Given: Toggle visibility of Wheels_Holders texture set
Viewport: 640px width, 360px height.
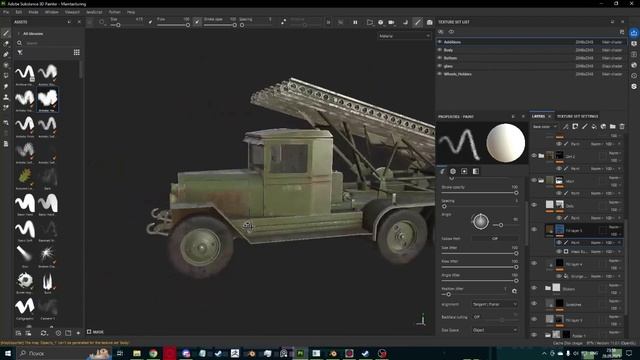Looking at the screenshot, I should [x=440, y=74].
